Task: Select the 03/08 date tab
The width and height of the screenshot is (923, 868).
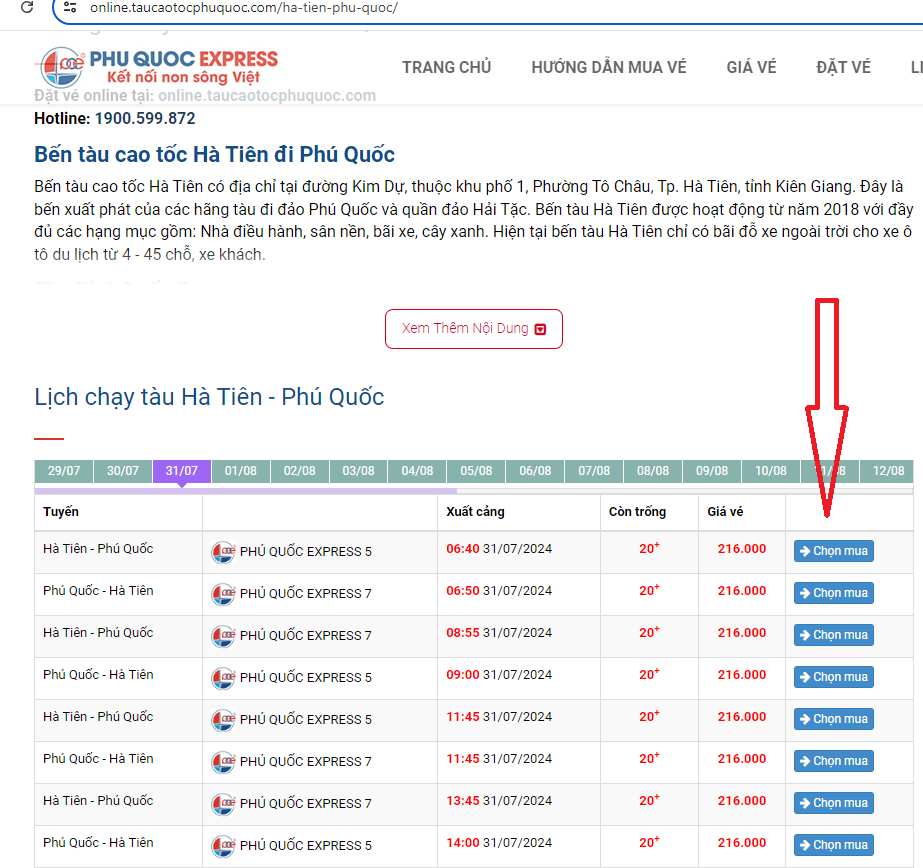Action: pyautogui.click(x=358, y=471)
